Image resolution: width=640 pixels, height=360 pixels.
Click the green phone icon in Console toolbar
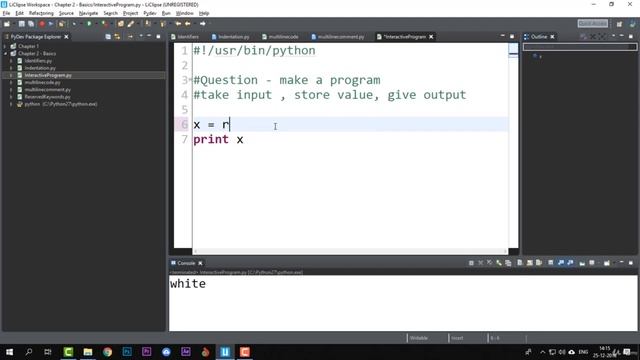pyautogui.click(x=499, y=263)
